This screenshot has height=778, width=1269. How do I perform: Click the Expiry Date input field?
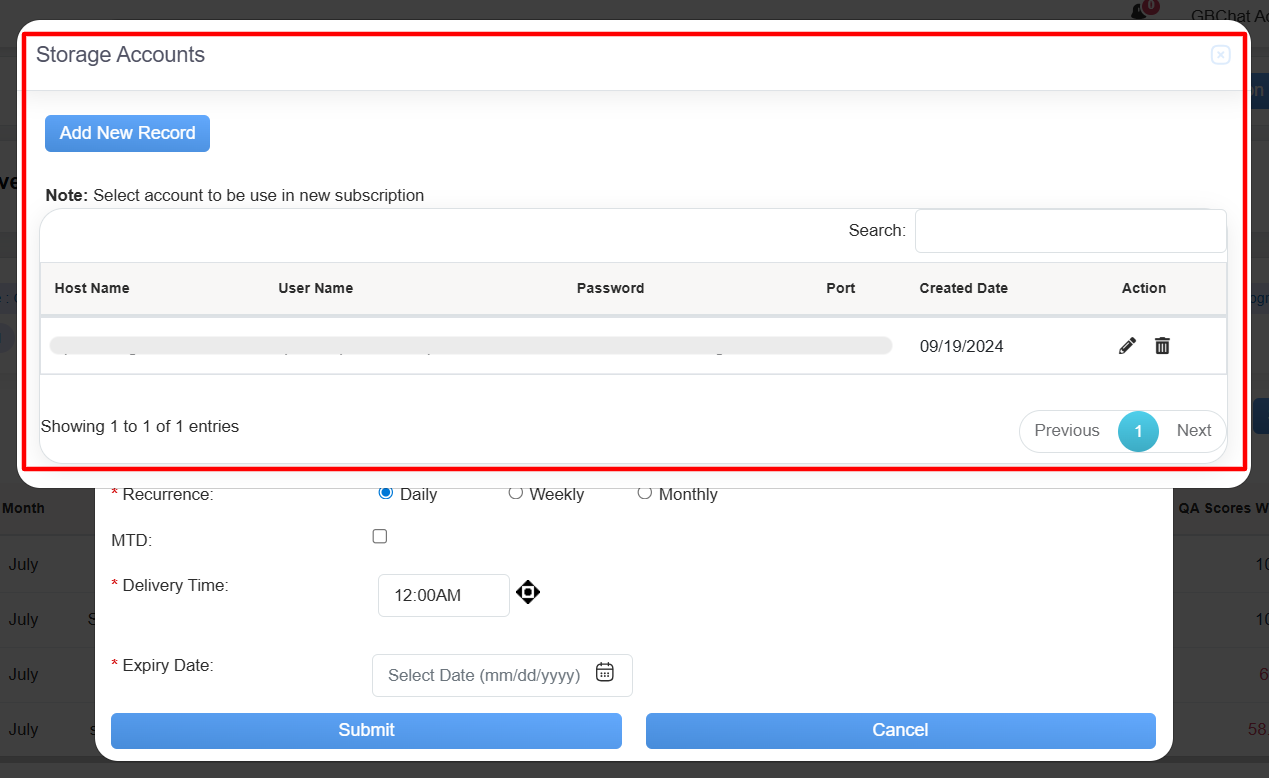tap(484, 675)
